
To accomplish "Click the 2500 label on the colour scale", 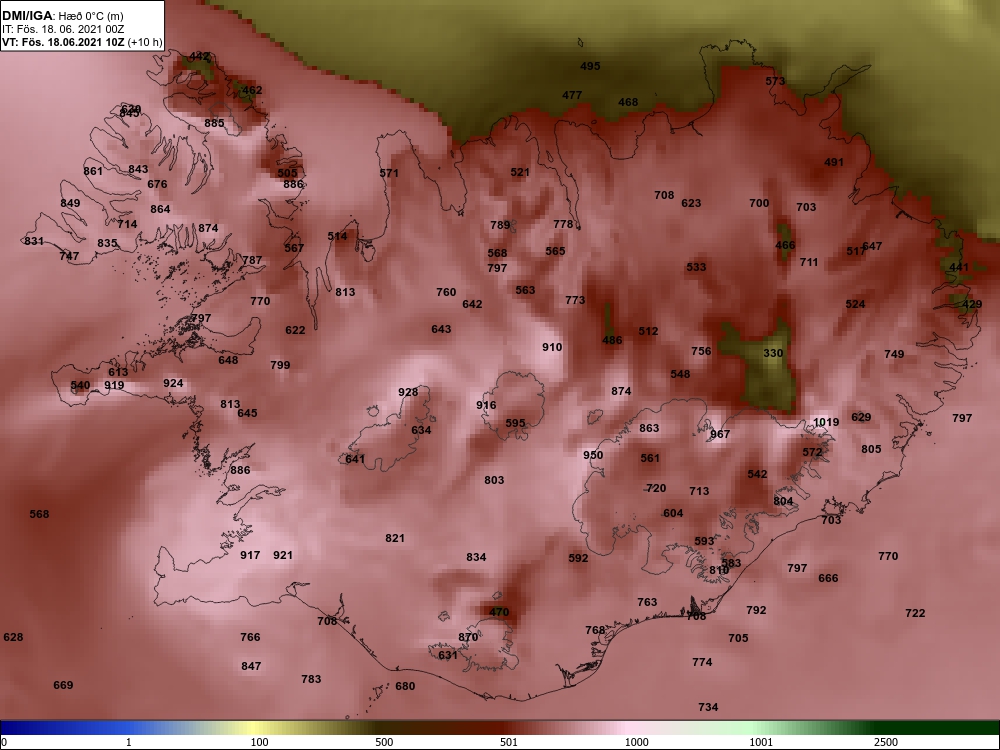I will [886, 742].
